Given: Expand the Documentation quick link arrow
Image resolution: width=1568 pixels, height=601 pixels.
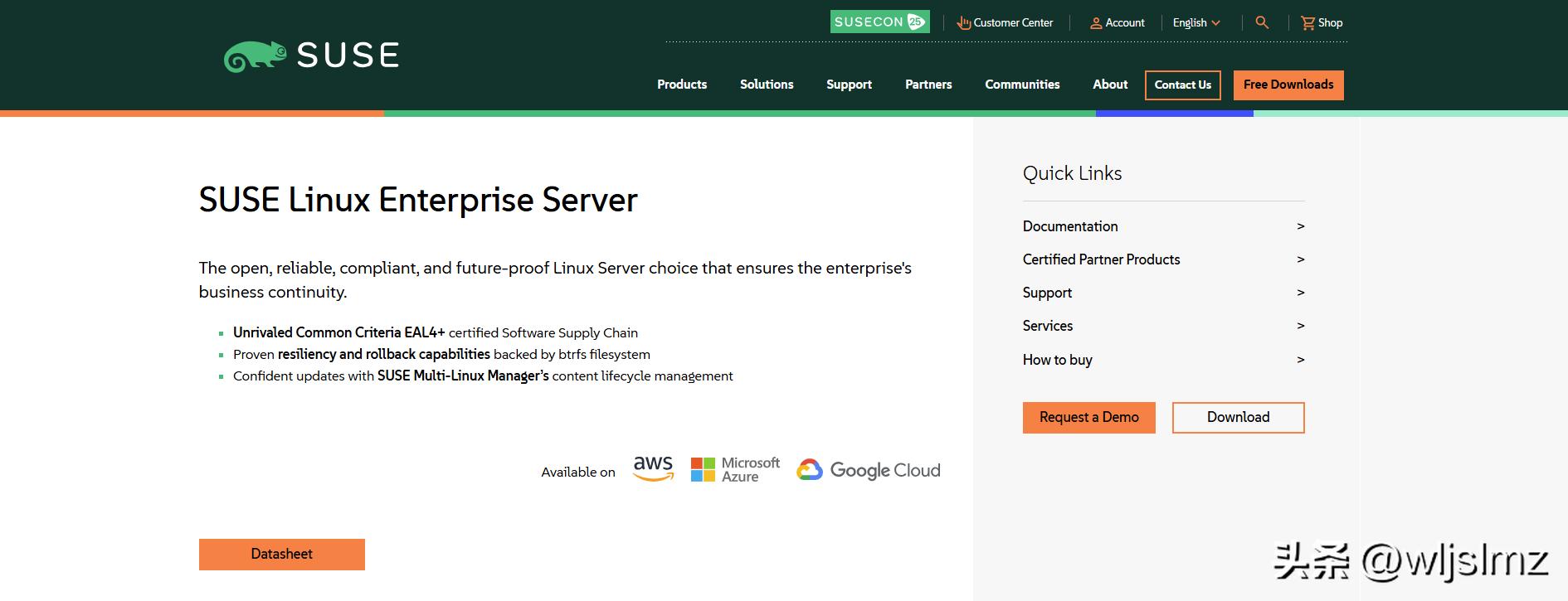Looking at the screenshot, I should 1300,226.
